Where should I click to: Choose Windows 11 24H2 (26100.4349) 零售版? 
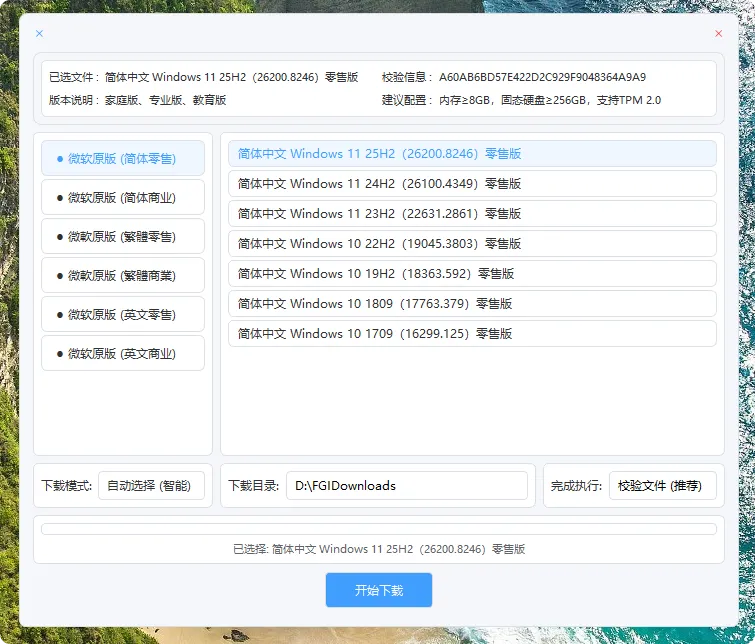[472, 184]
